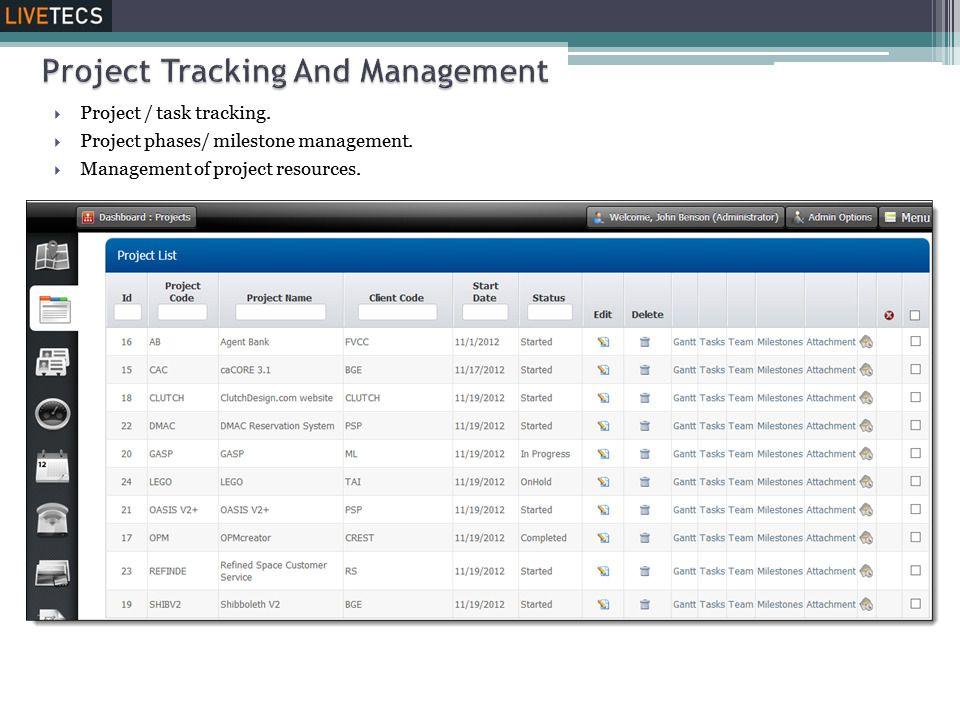The image size is (960, 720).
Task: Open the contacts card sidebar icon
Action: [x=52, y=362]
